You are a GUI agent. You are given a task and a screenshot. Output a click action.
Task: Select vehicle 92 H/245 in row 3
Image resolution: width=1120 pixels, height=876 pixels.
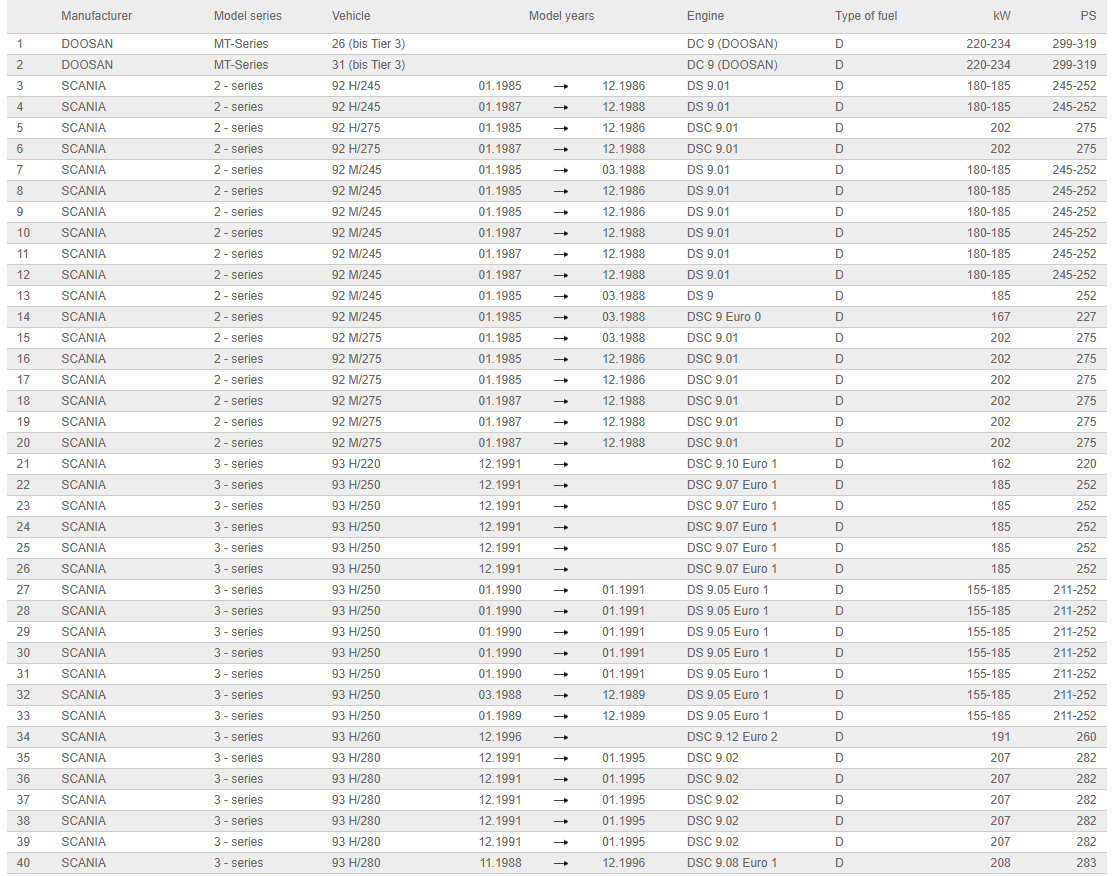tap(356, 86)
